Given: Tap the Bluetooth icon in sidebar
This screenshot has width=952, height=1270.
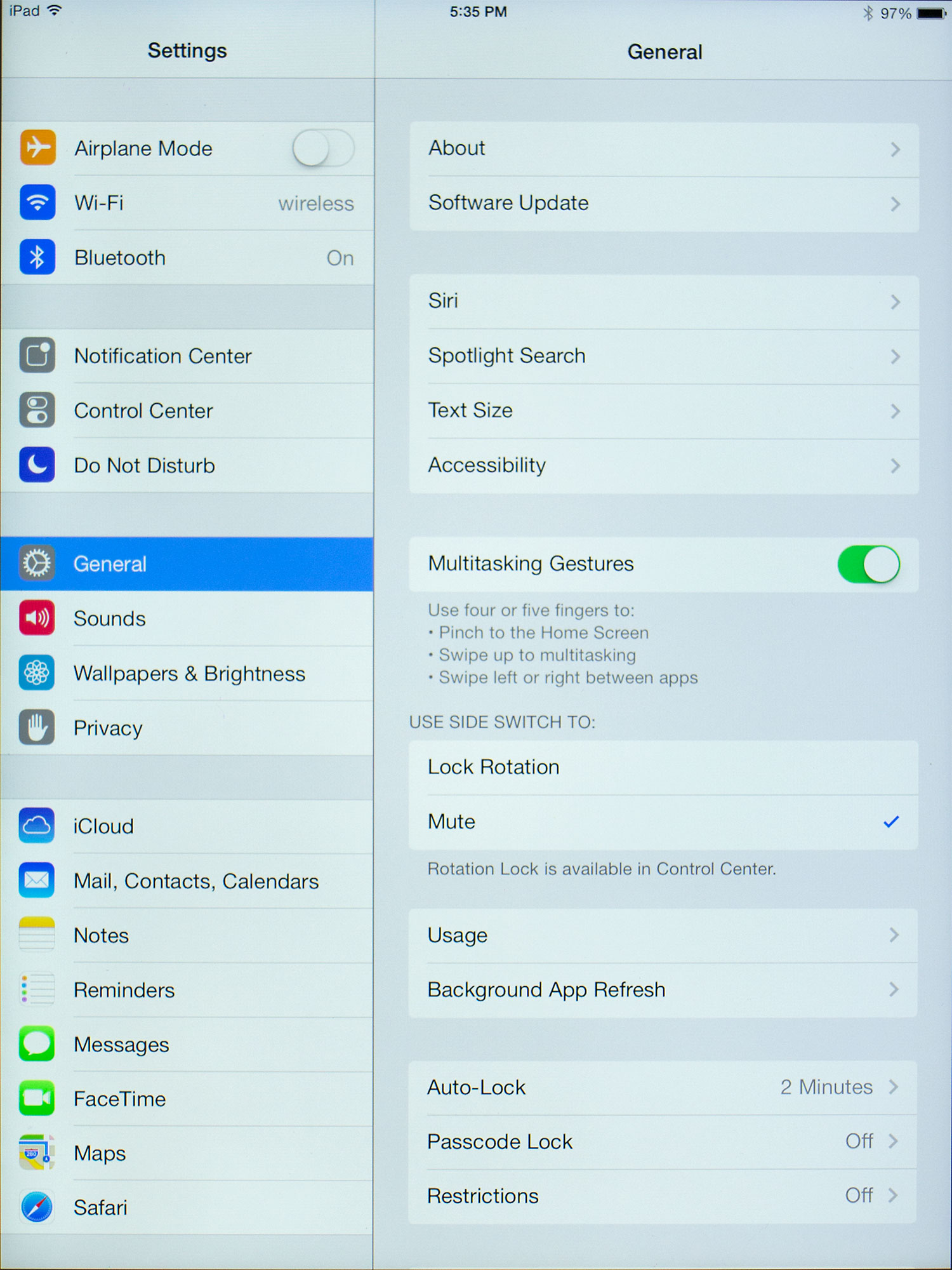Looking at the screenshot, I should pos(37,257).
